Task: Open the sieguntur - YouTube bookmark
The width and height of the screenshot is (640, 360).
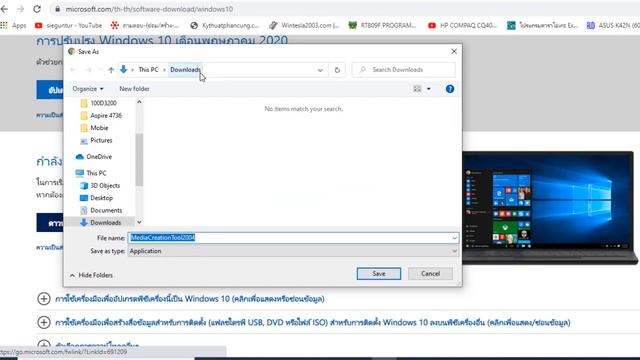Action: (69, 25)
